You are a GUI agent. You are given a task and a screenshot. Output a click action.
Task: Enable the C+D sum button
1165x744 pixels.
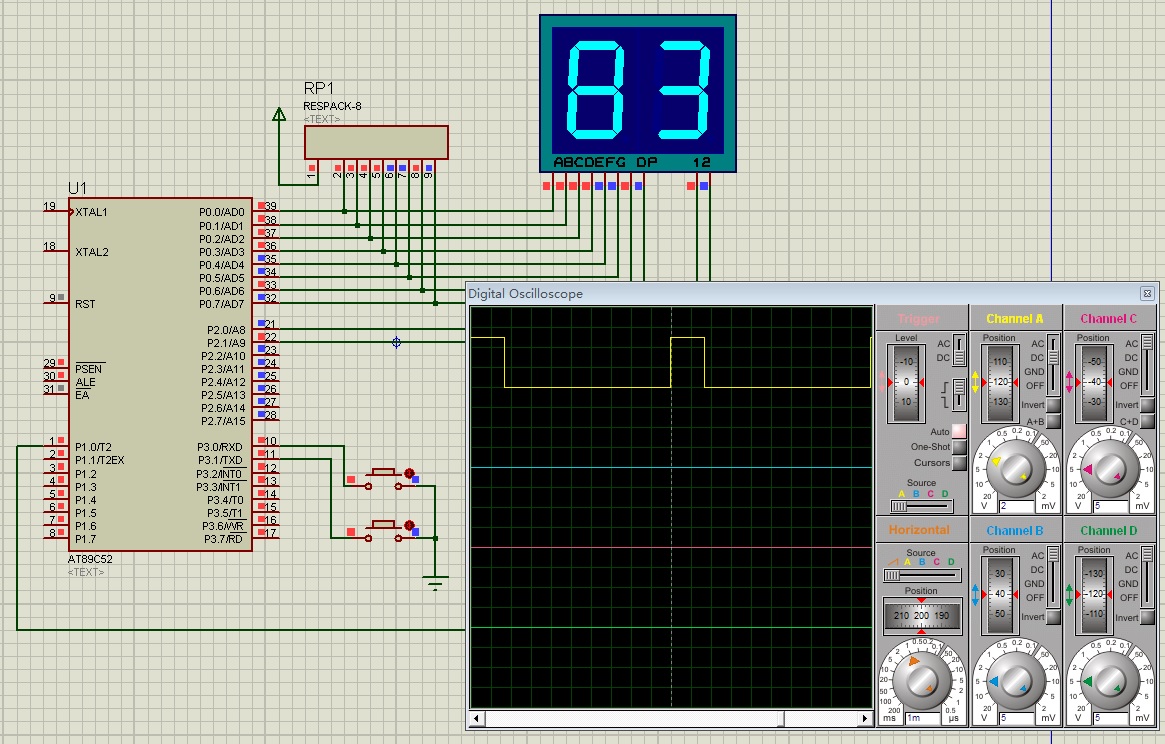point(1146,421)
